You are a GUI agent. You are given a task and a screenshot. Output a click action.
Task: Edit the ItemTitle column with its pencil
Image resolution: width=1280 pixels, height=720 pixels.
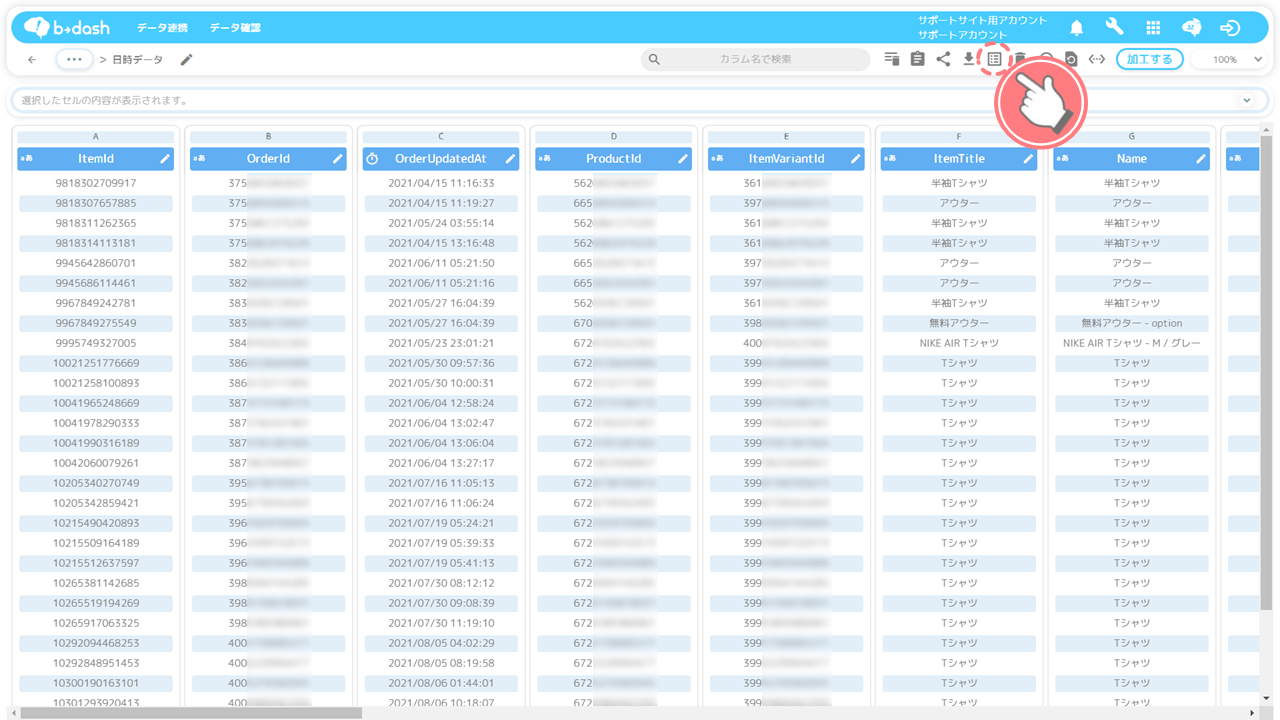[x=1028, y=159]
